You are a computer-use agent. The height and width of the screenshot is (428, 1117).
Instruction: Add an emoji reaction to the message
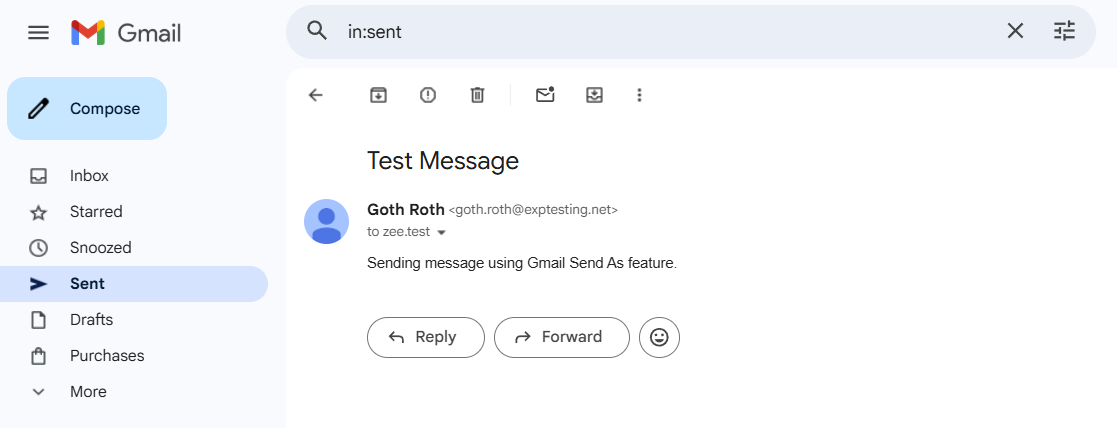(659, 337)
